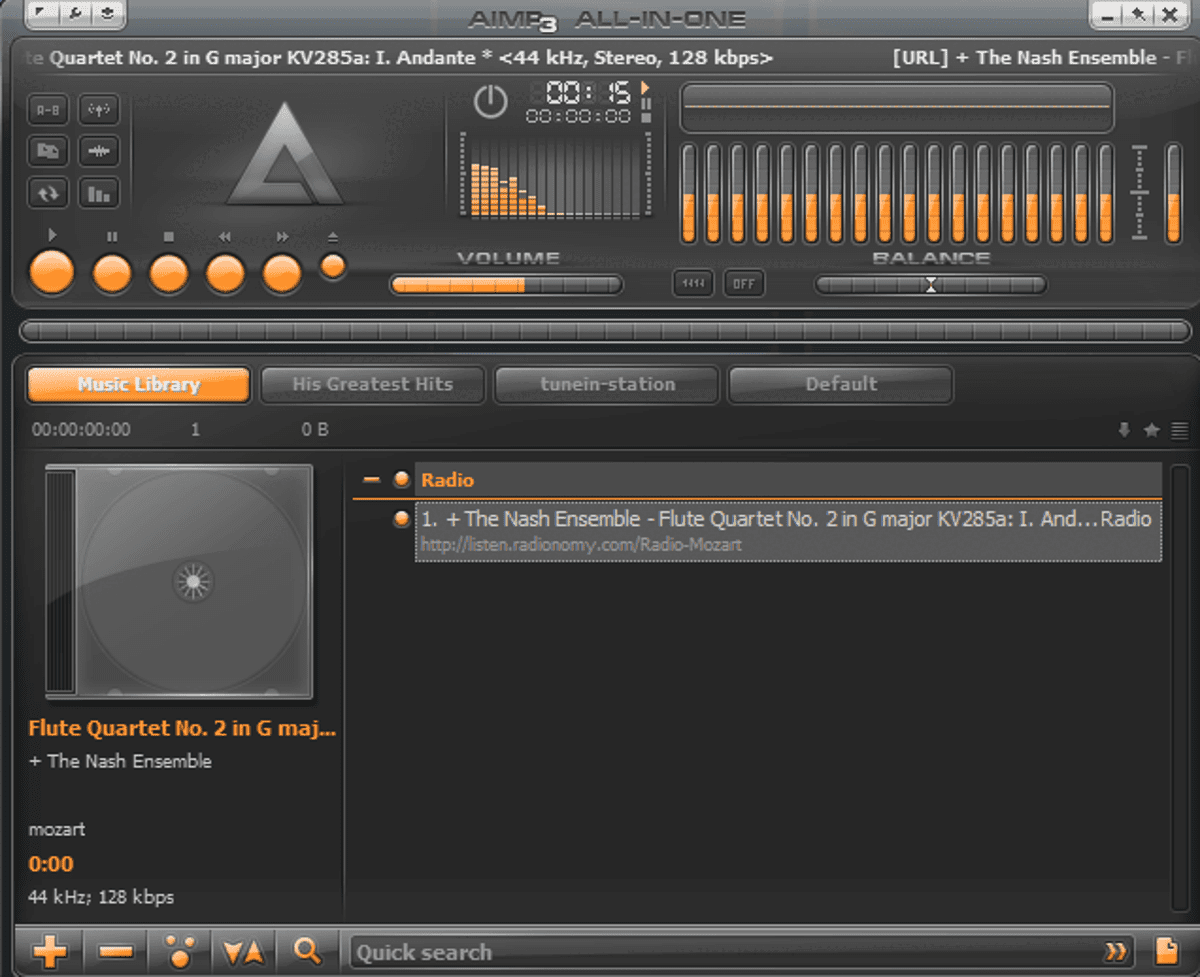Open the His Greatest Hits playlist tab
The height and width of the screenshot is (977, 1200).
372,385
